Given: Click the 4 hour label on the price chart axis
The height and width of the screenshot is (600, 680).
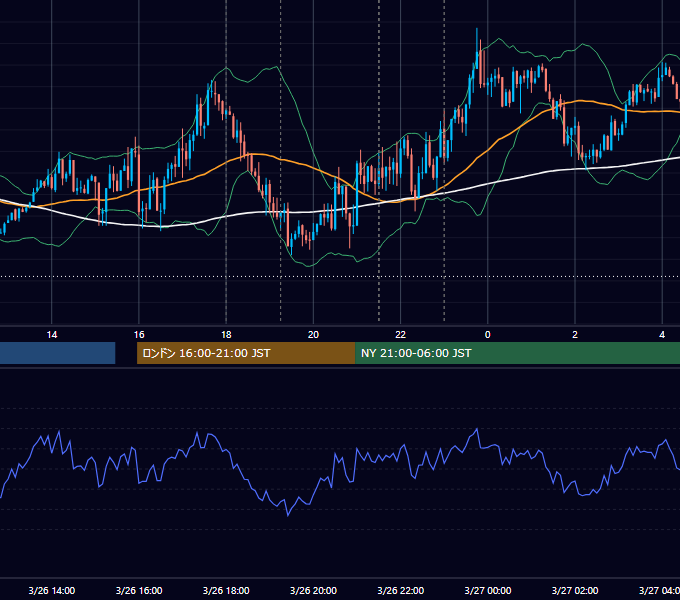Looking at the screenshot, I should (x=662, y=335).
